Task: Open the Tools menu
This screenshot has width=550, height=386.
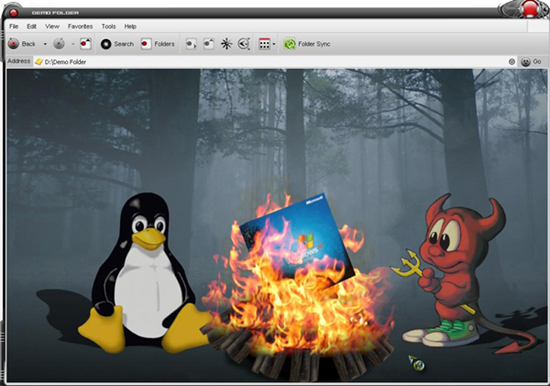Action: (x=108, y=26)
